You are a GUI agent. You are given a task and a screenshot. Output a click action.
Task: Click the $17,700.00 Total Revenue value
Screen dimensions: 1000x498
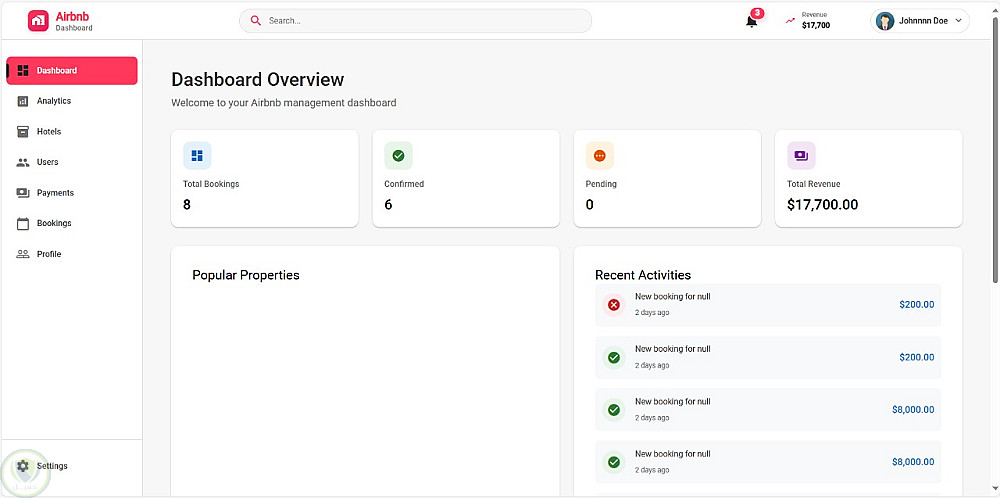(822, 205)
